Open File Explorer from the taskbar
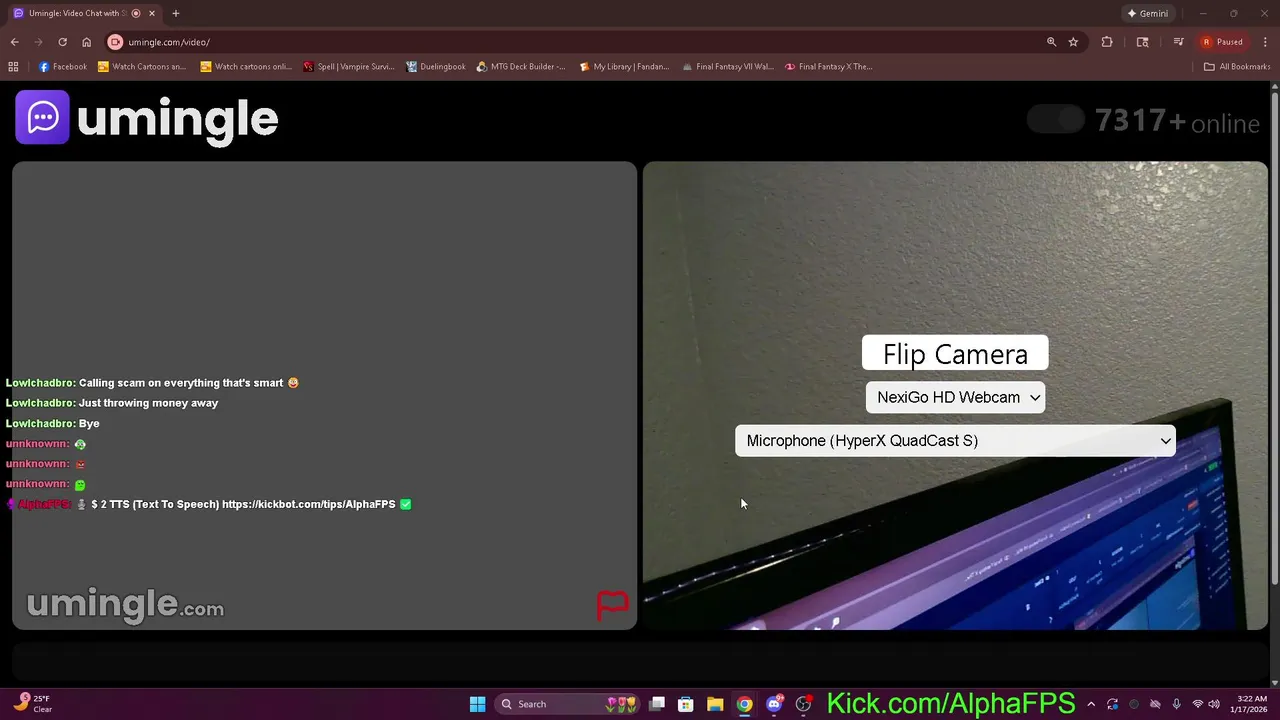This screenshot has height=720, width=1280. [715, 704]
